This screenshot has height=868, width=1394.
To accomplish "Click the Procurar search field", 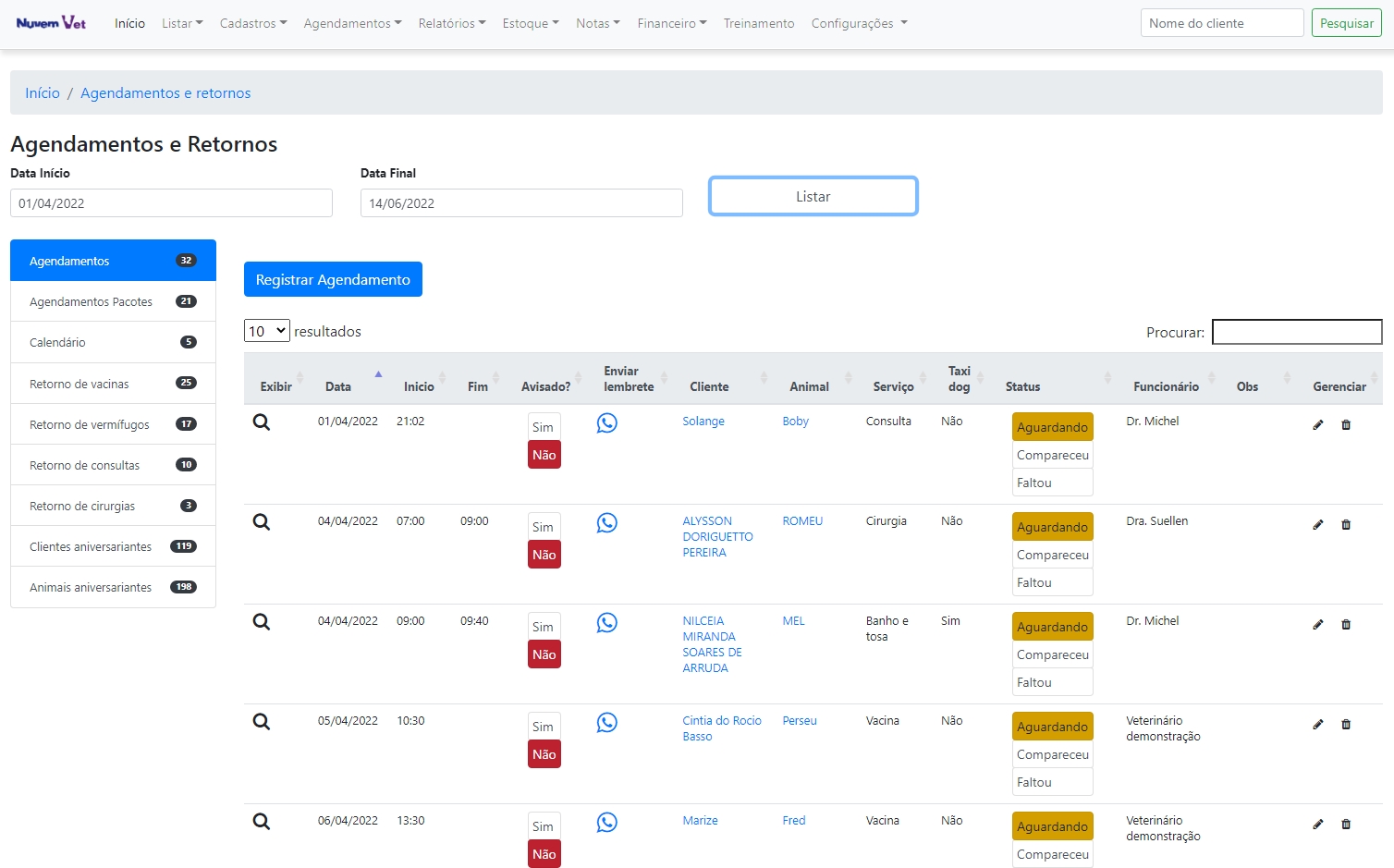I will pyautogui.click(x=1296, y=332).
